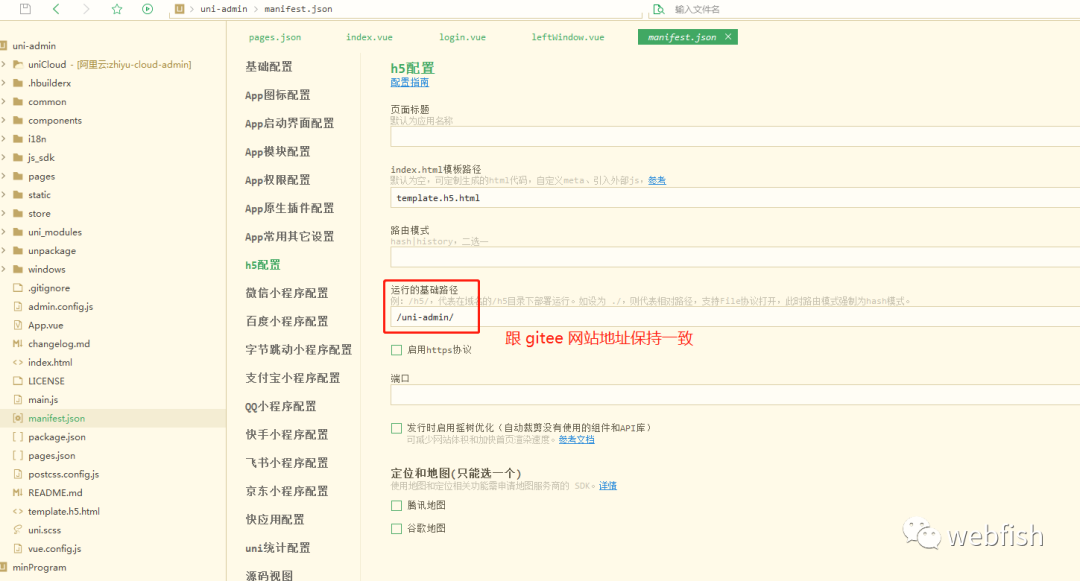Open 基础配置 settings section

pos(269,67)
